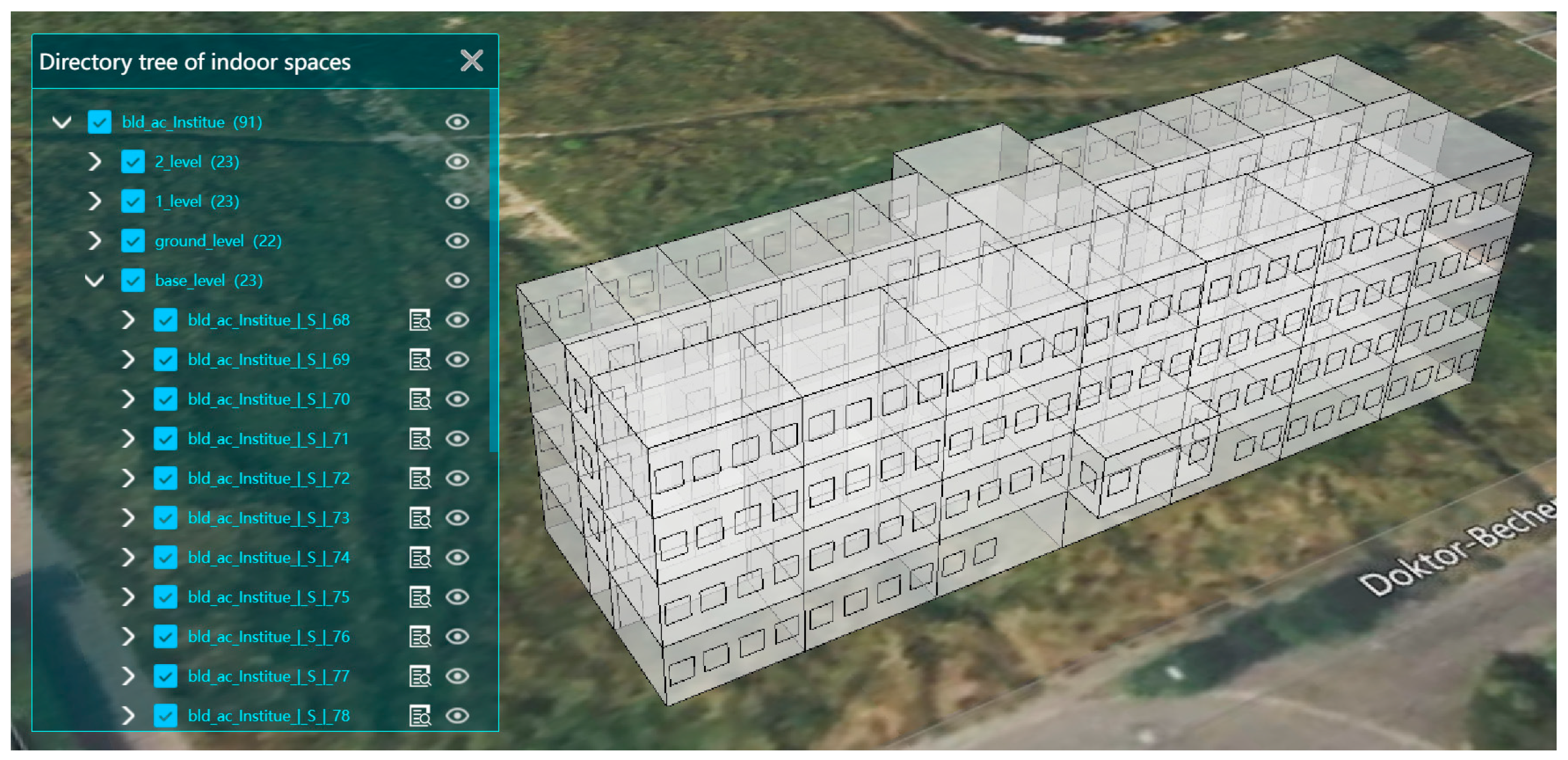The width and height of the screenshot is (1568, 760).
Task: Hide space bld_ac_Institue_|_S_|_73 via eye icon
Action: click(457, 518)
